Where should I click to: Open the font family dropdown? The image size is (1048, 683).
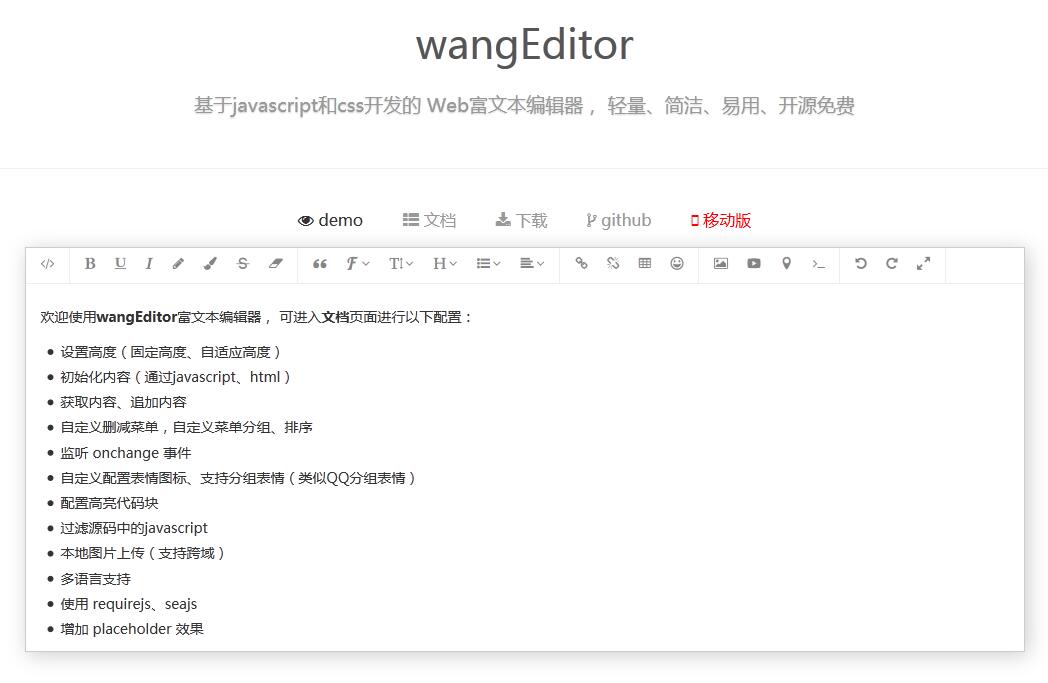pos(358,264)
